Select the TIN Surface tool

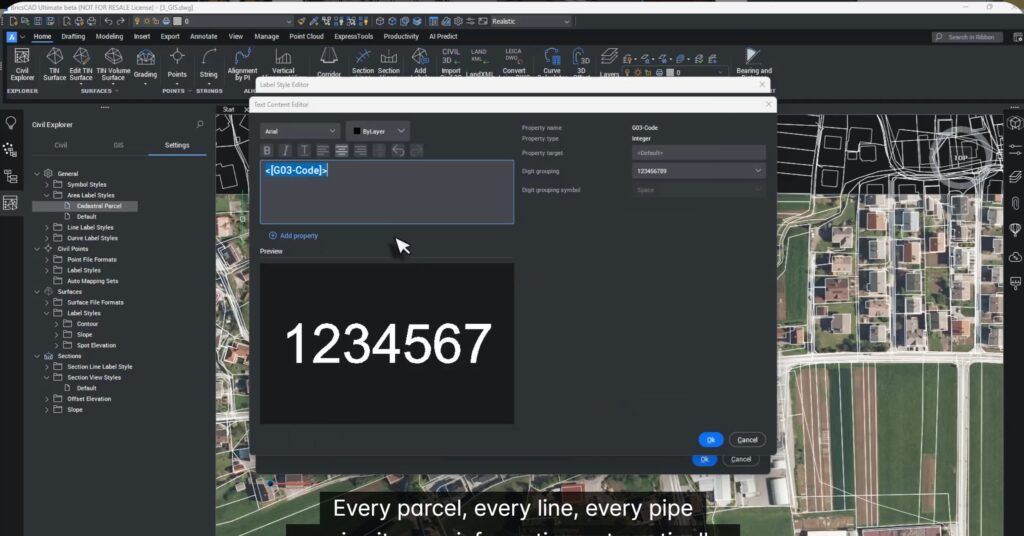point(54,64)
